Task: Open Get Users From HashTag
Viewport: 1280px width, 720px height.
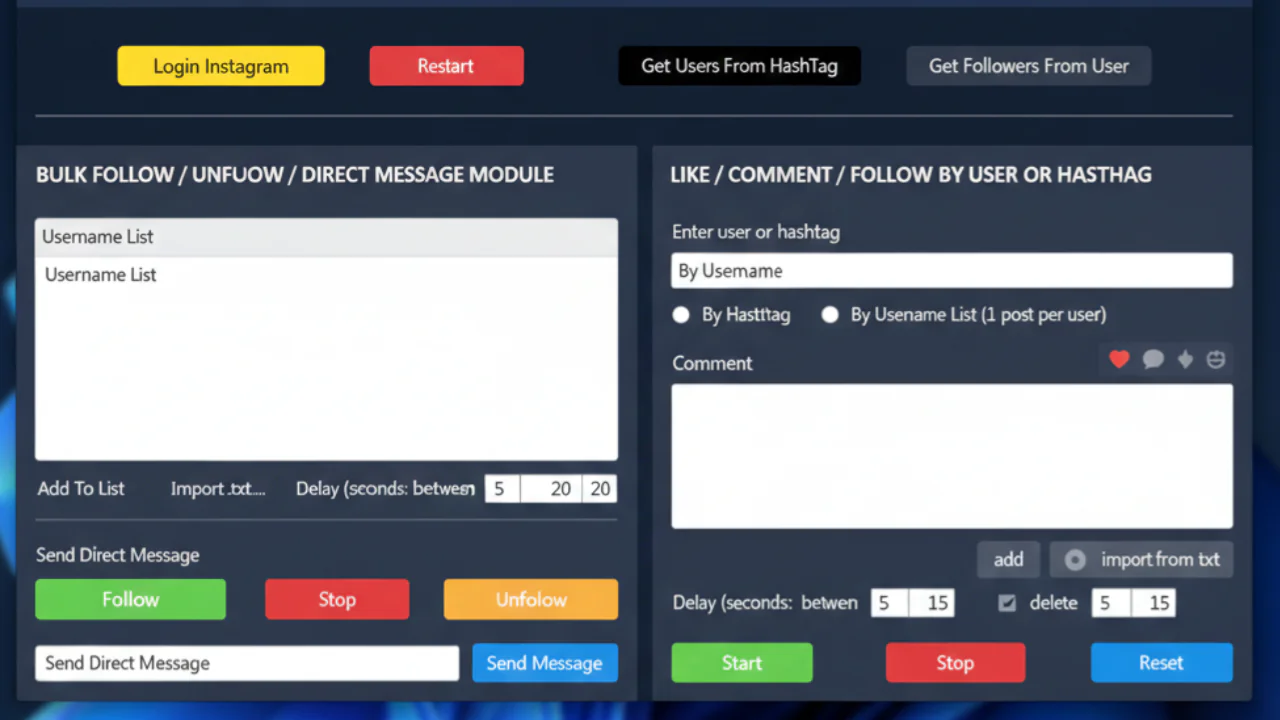Action: point(739,65)
